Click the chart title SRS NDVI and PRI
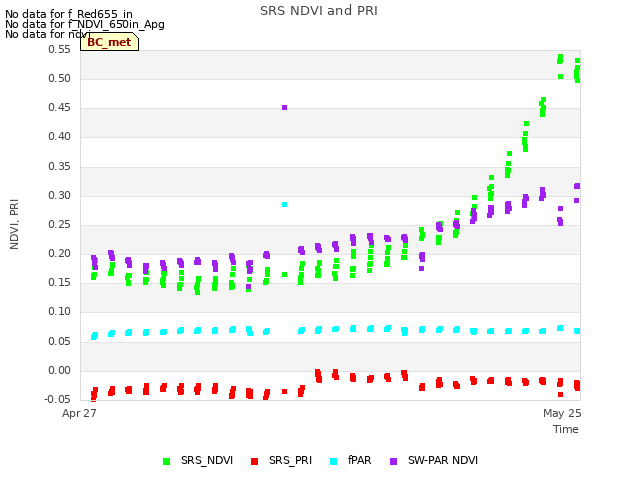640x480 pixels. [319, 11]
